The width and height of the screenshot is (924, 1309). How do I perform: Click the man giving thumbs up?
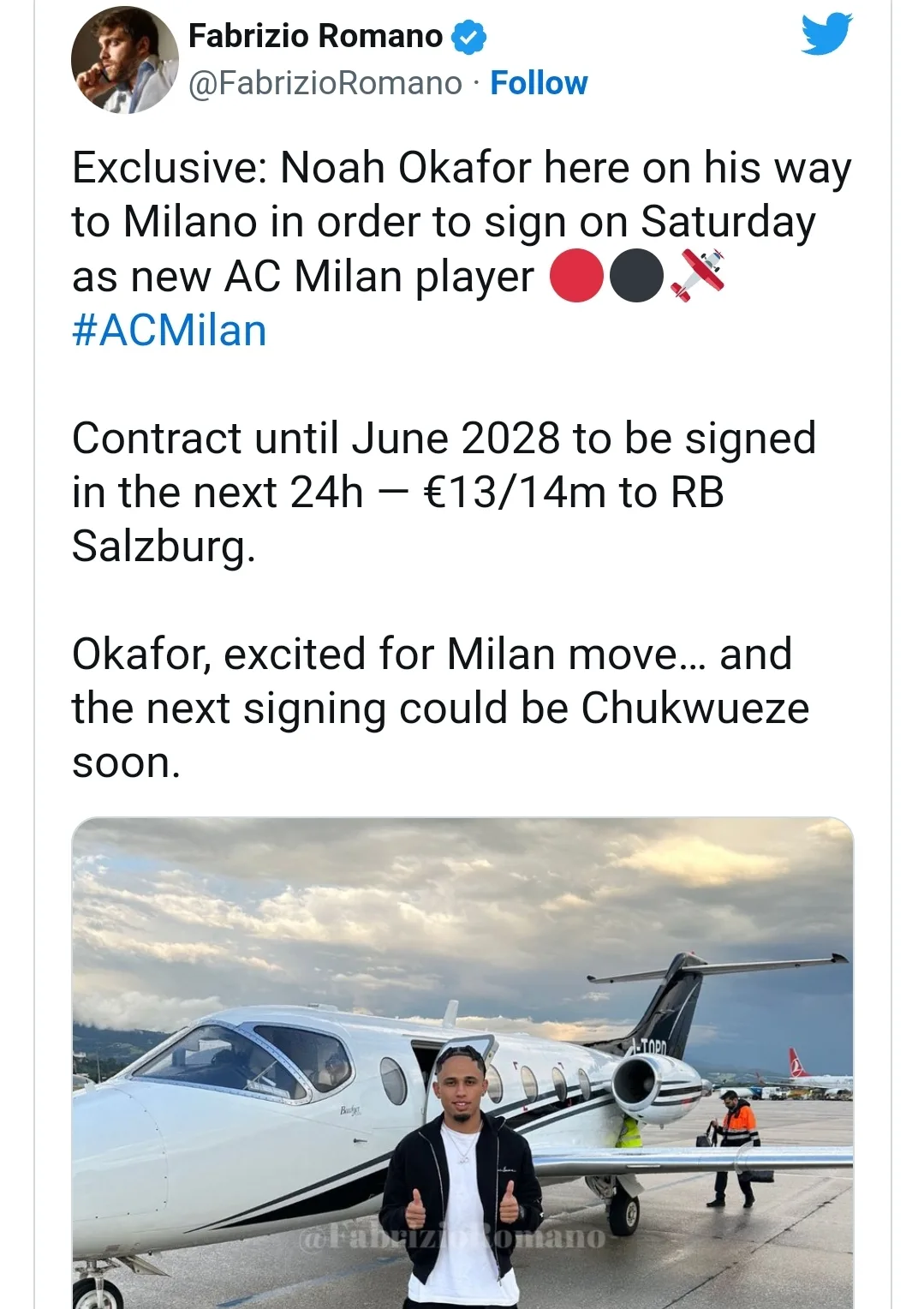click(x=461, y=1182)
